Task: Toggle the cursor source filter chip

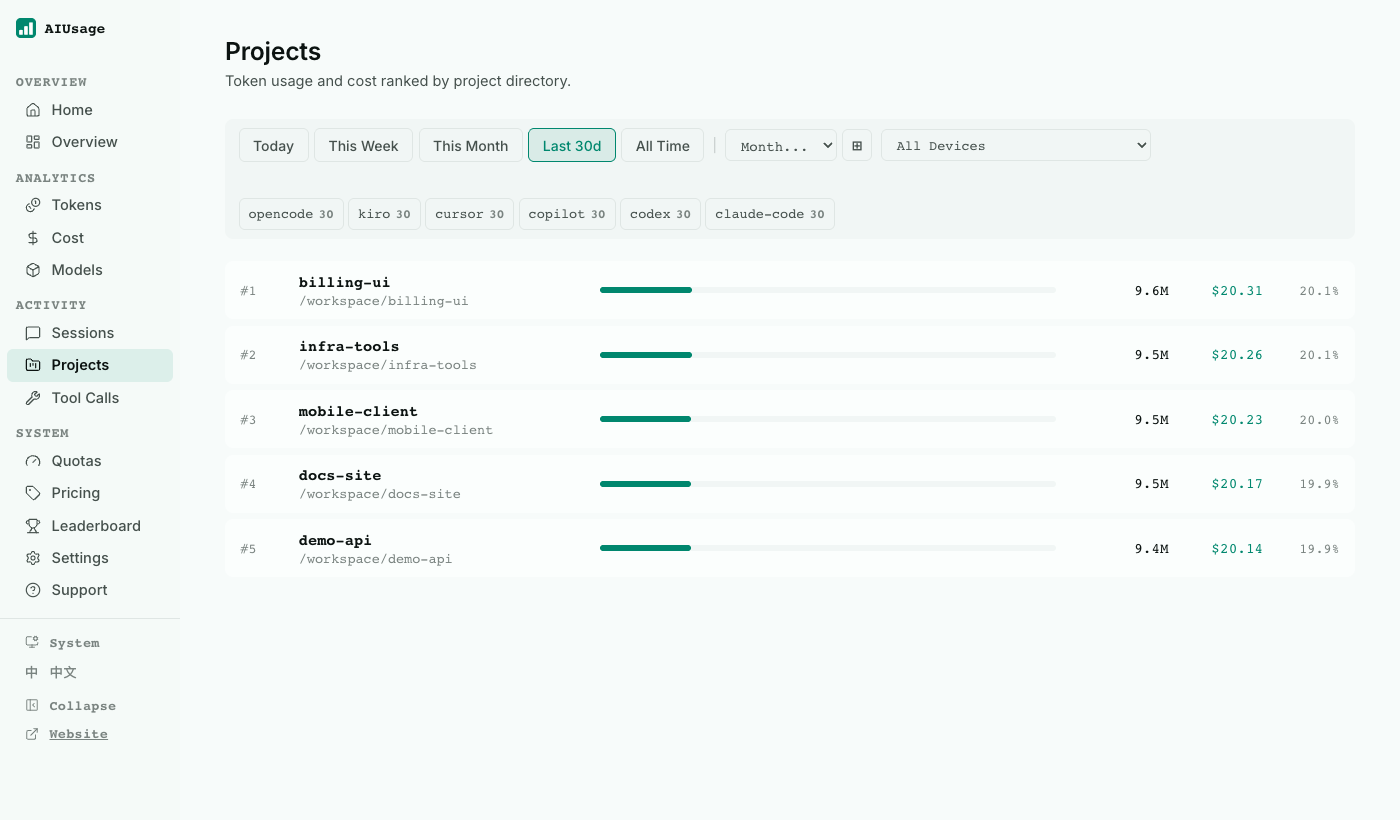Action: point(470,214)
